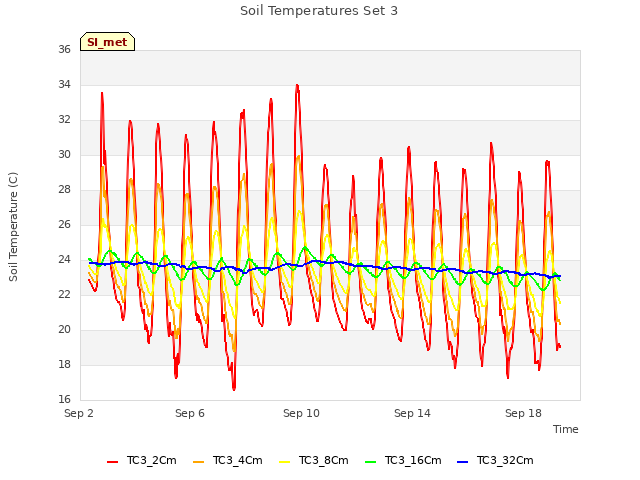
Task: Click the lowest red trough below 17
Action: [234, 389]
